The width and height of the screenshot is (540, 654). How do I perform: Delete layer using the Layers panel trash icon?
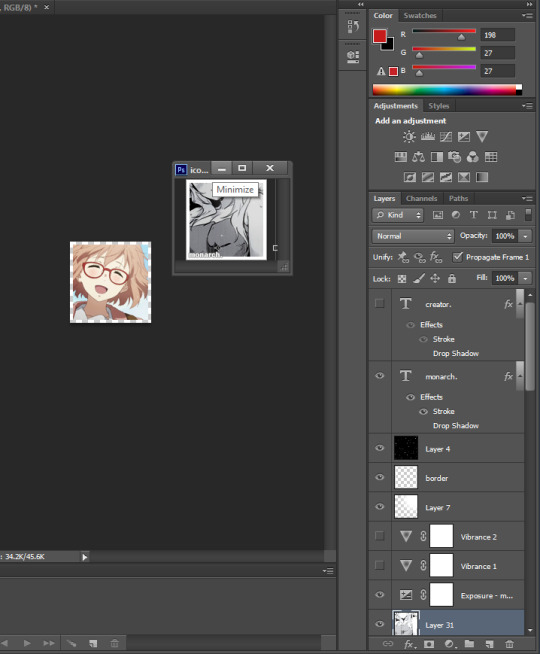pyautogui.click(x=509, y=644)
